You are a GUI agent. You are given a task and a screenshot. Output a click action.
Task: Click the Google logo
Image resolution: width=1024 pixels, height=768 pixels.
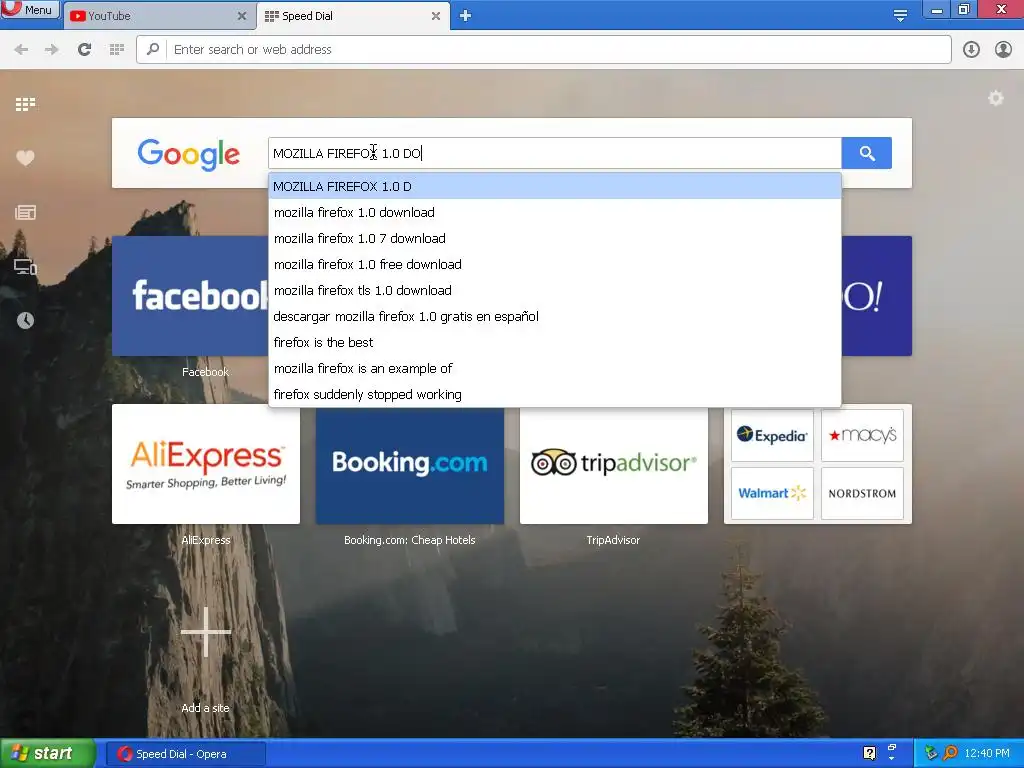(x=189, y=155)
